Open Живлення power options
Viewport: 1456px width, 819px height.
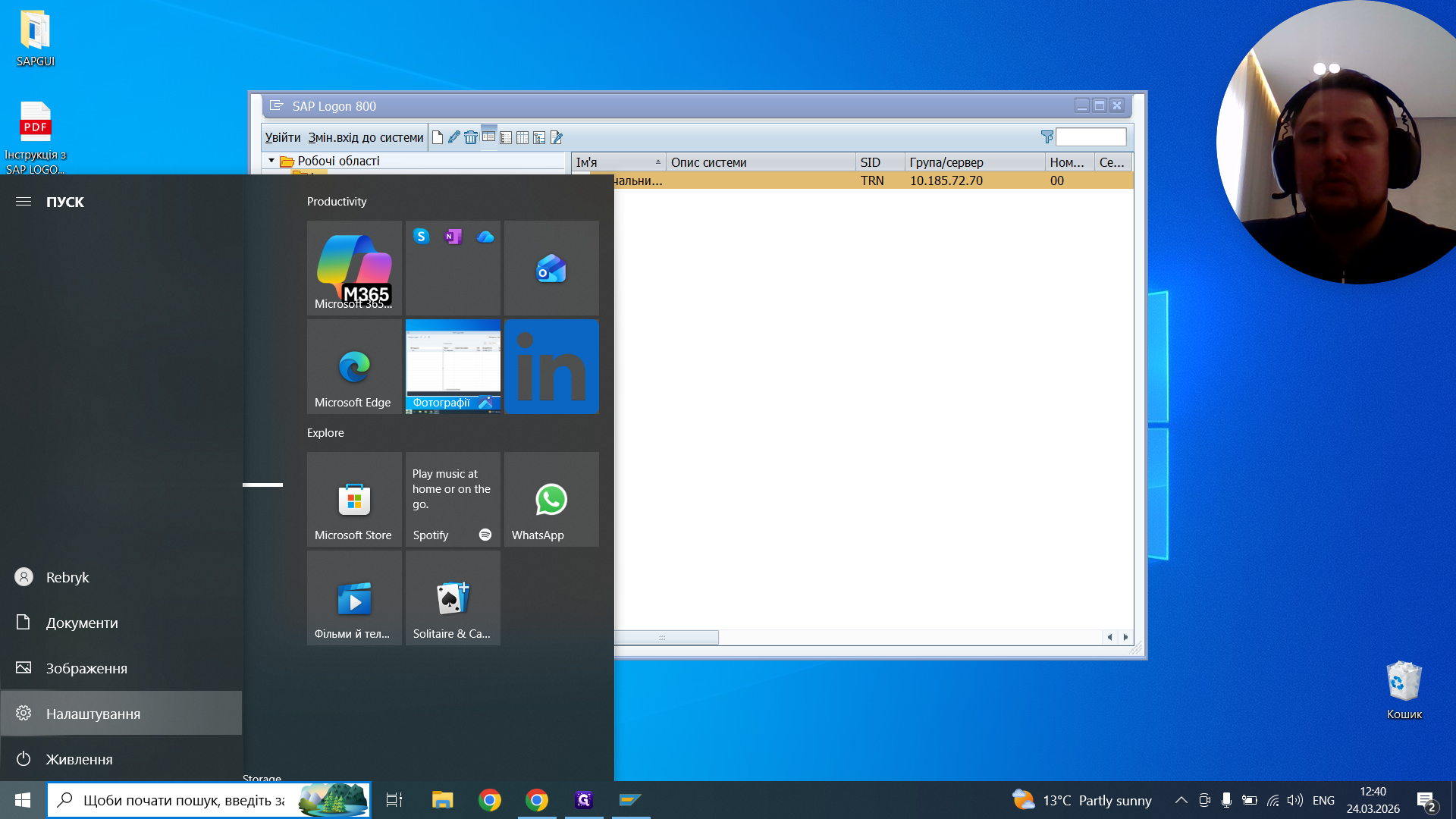[x=121, y=758]
